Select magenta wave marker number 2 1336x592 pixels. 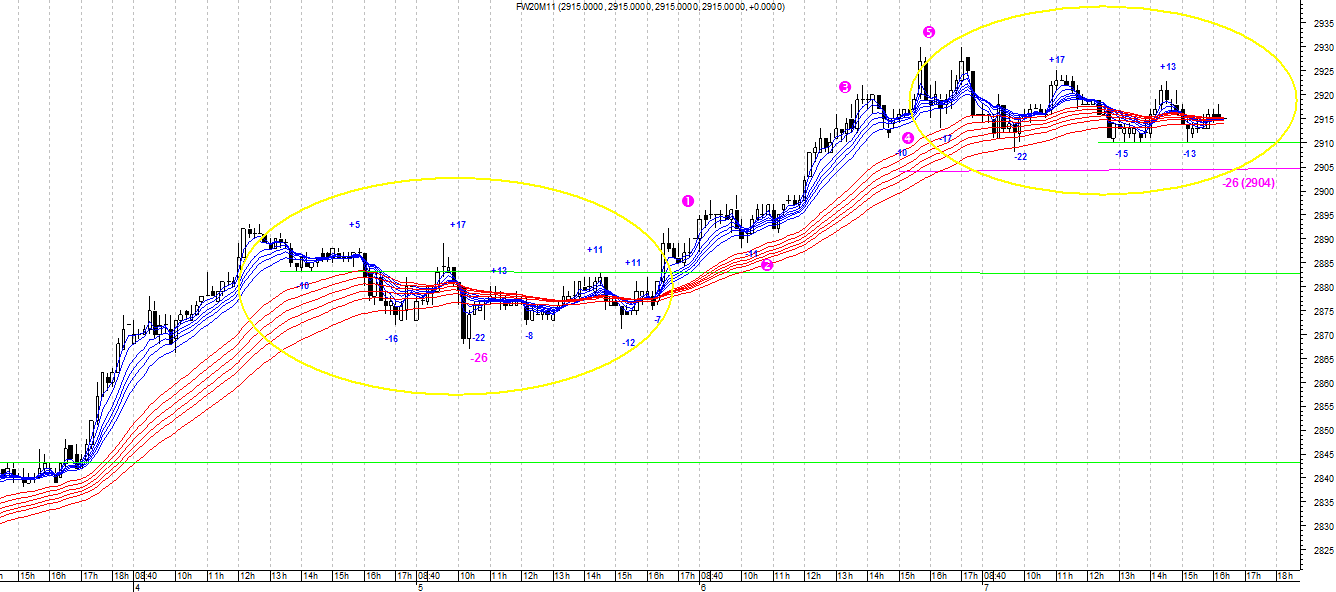767,265
